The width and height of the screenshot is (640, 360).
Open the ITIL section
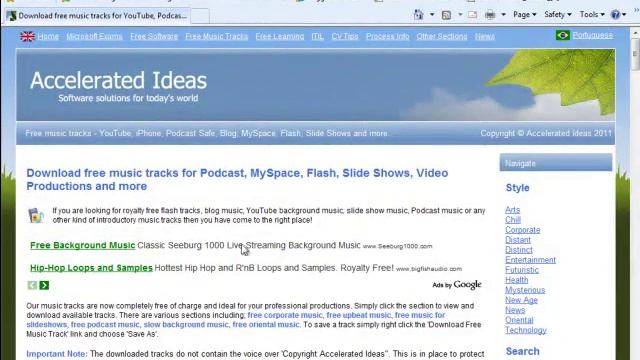(x=318, y=36)
